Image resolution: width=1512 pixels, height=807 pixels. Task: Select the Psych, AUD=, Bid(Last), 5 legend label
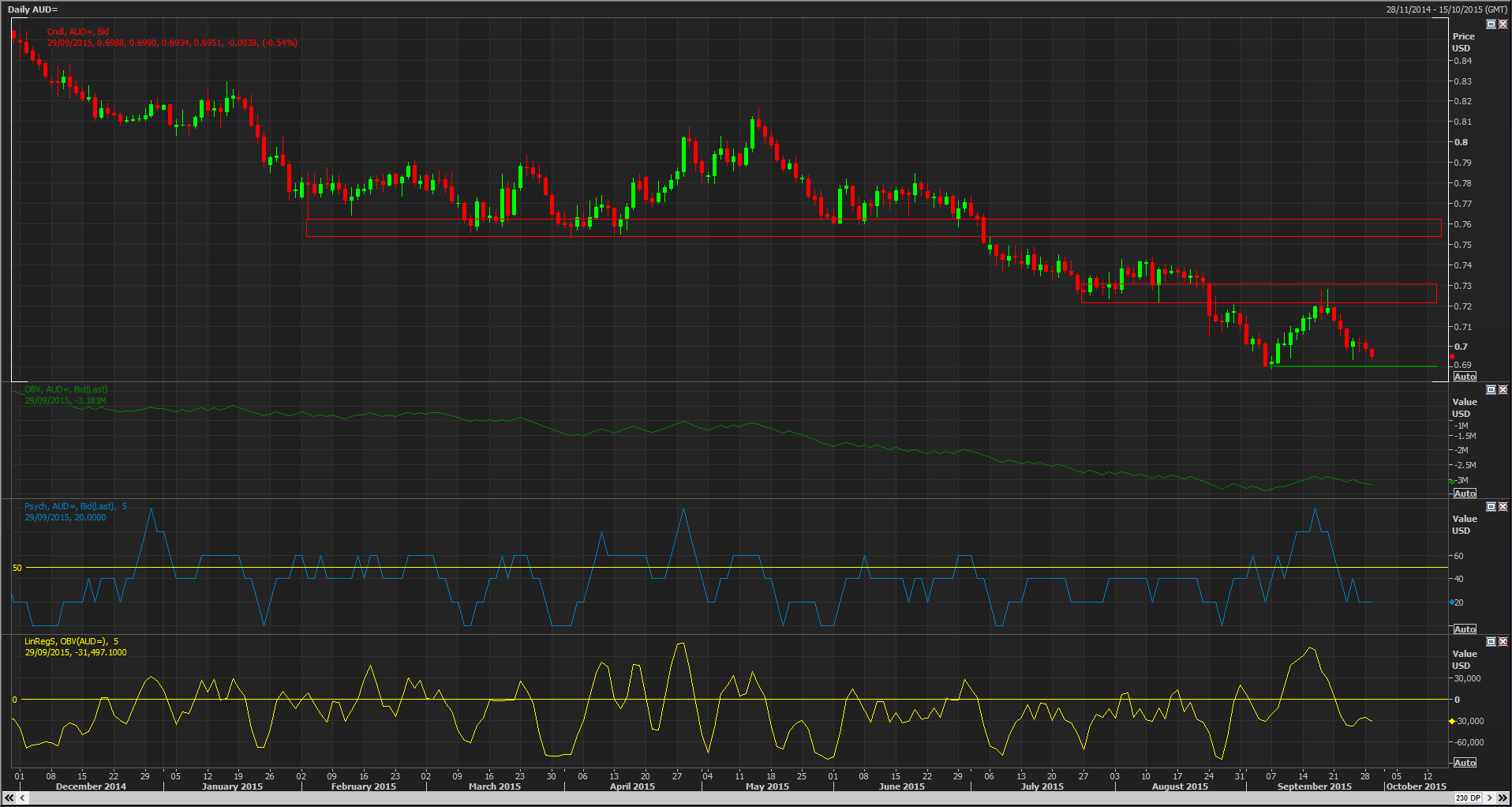[x=76, y=506]
